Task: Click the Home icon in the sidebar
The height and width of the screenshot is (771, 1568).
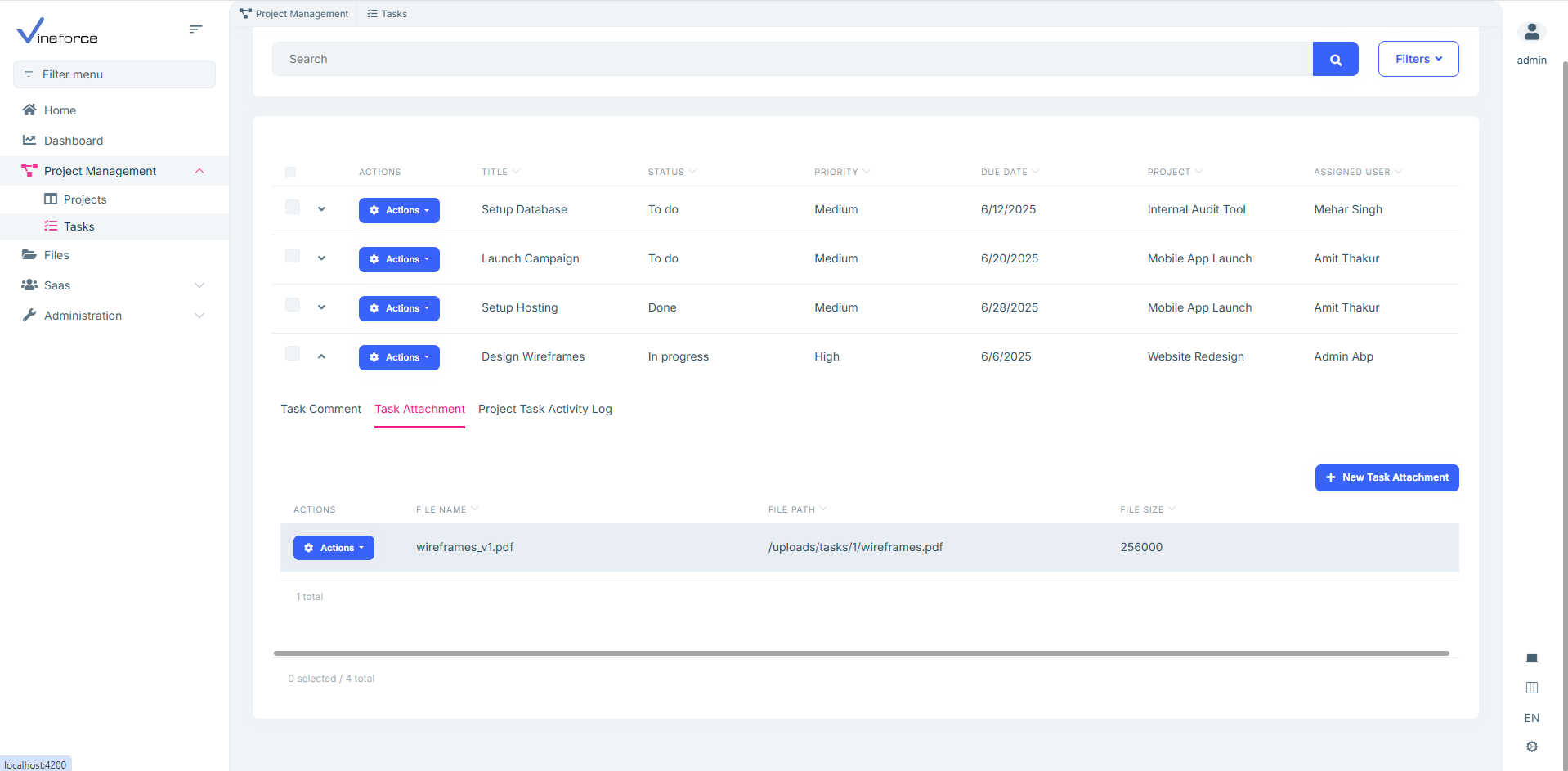Action: pos(29,110)
